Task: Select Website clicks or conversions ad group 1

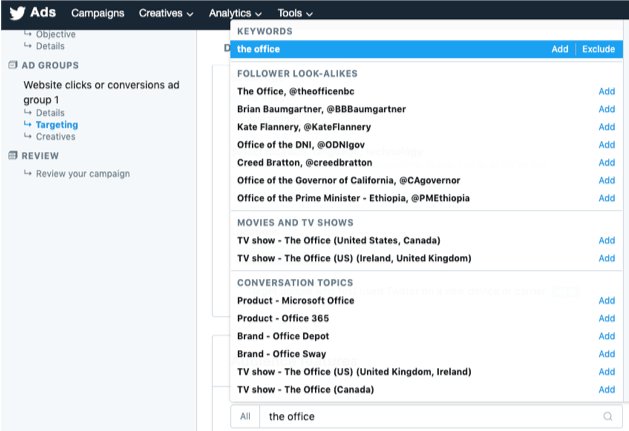Action: point(101,92)
